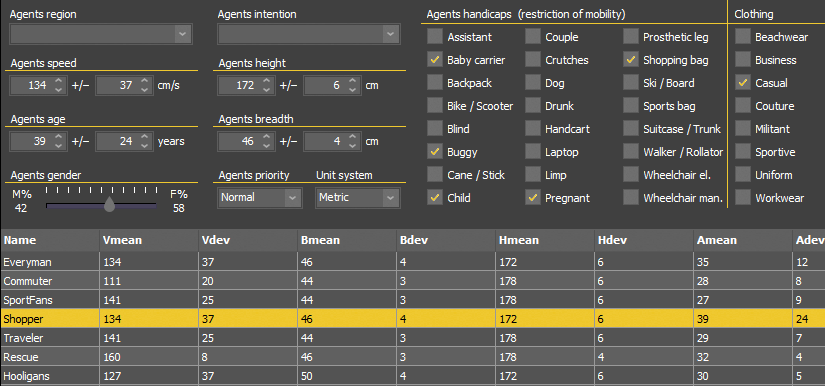
Task: Increase agents age mean with up arrow
Action: pos(58,137)
